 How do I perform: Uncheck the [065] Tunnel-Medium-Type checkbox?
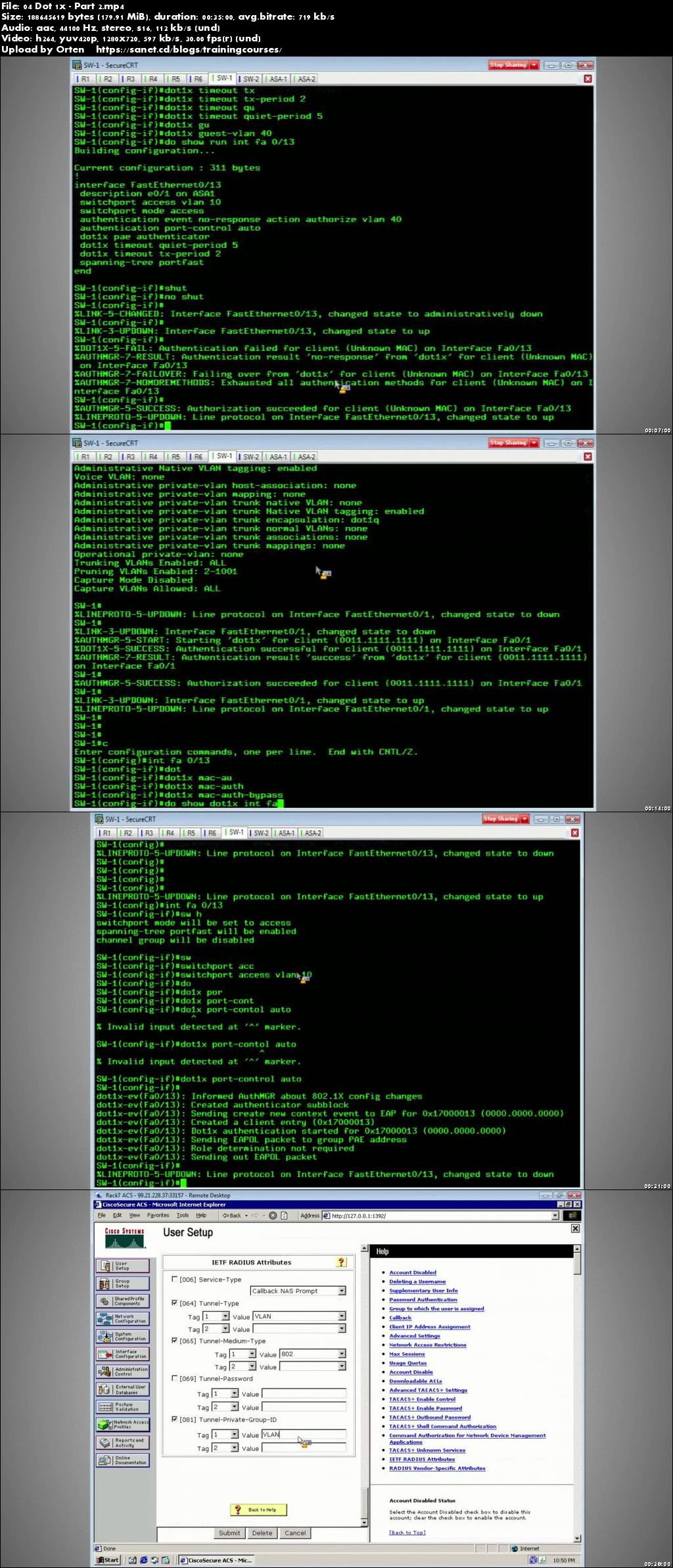174,1340
